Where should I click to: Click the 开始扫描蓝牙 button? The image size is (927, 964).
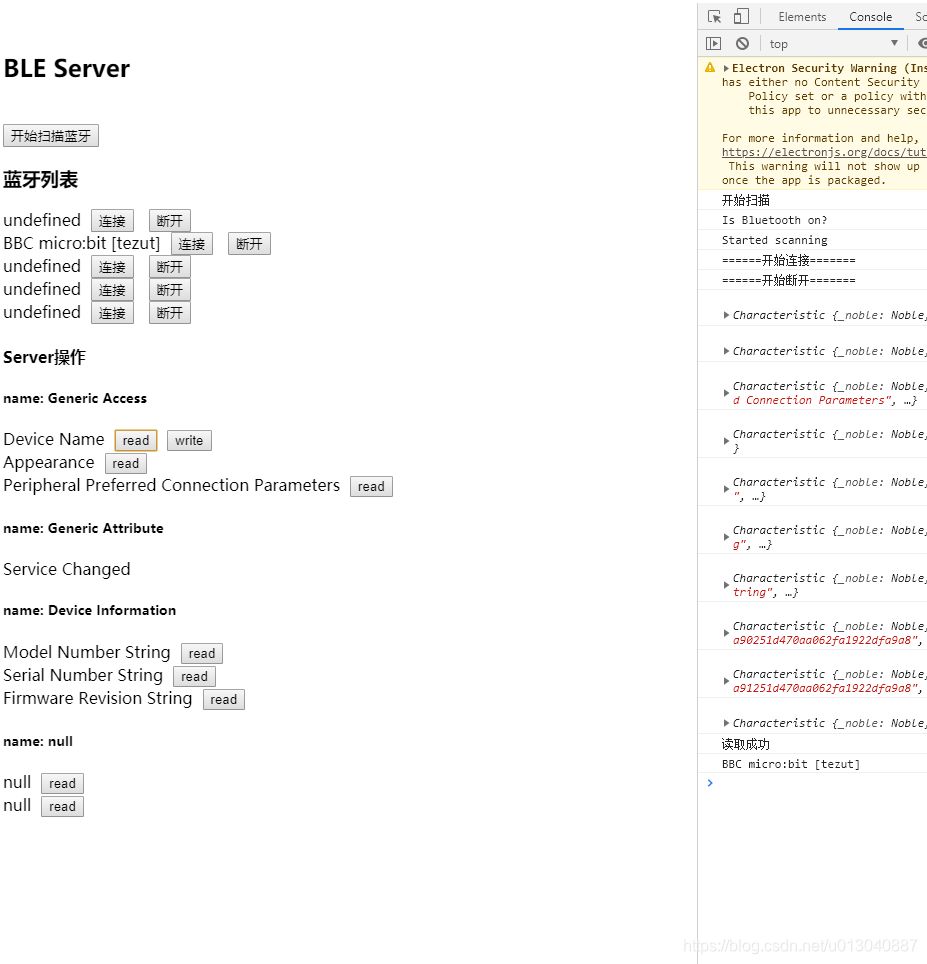(51, 136)
